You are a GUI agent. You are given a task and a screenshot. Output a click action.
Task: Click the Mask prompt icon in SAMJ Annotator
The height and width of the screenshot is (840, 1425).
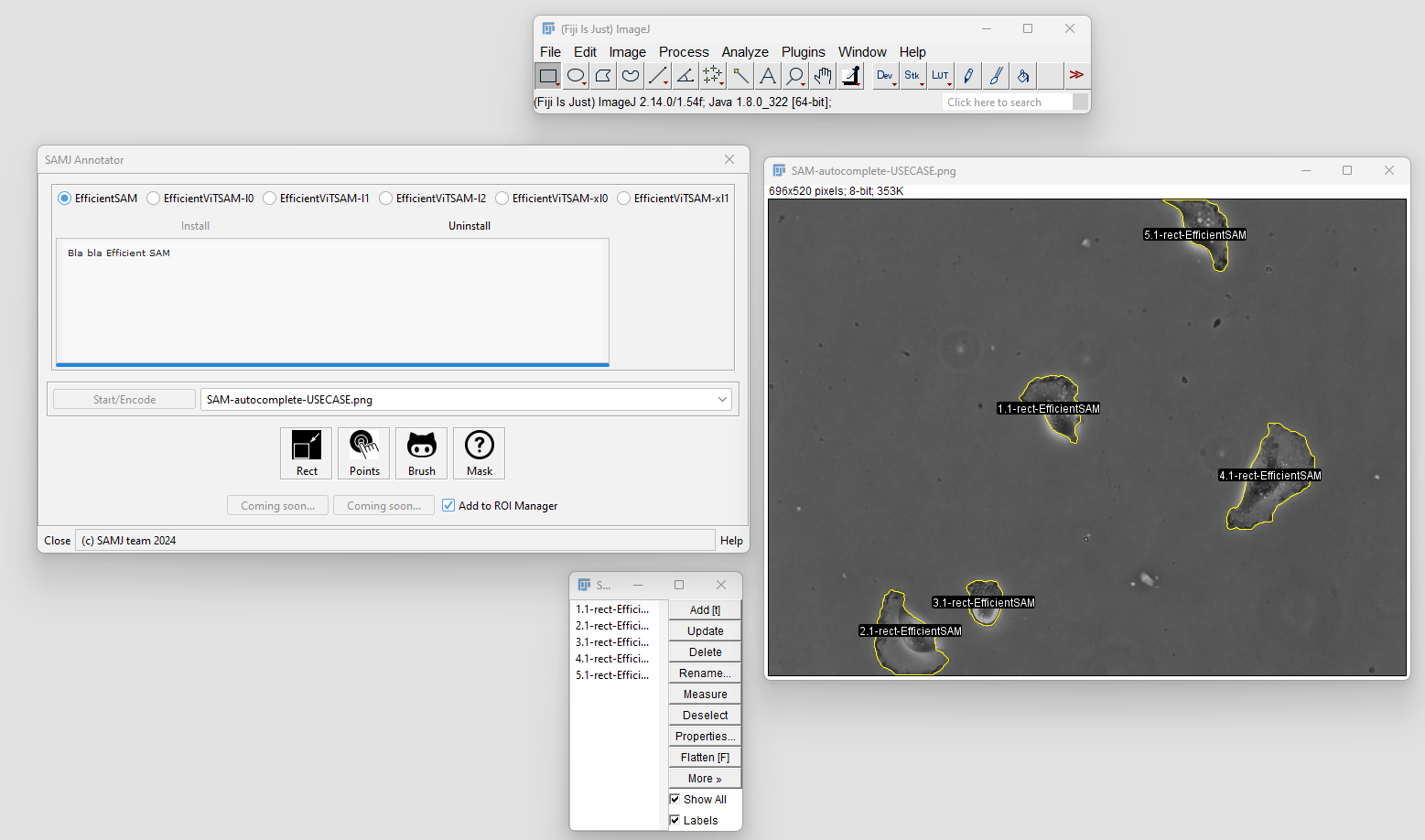[480, 453]
